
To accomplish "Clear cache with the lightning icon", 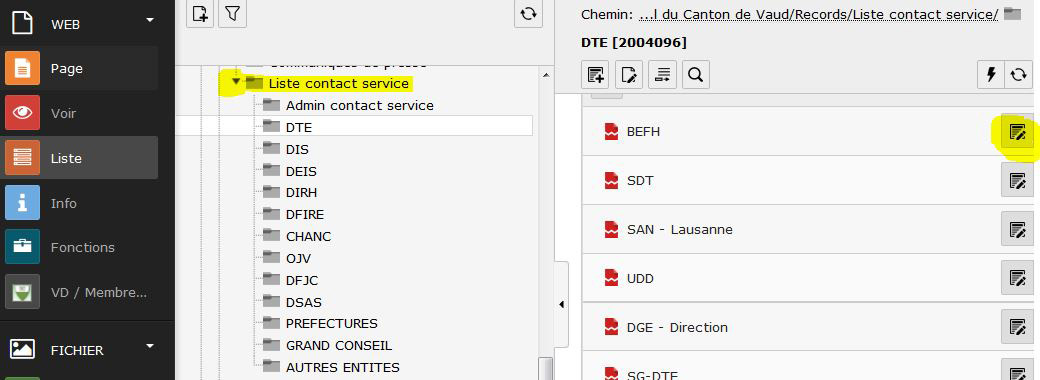I will pyautogui.click(x=992, y=75).
